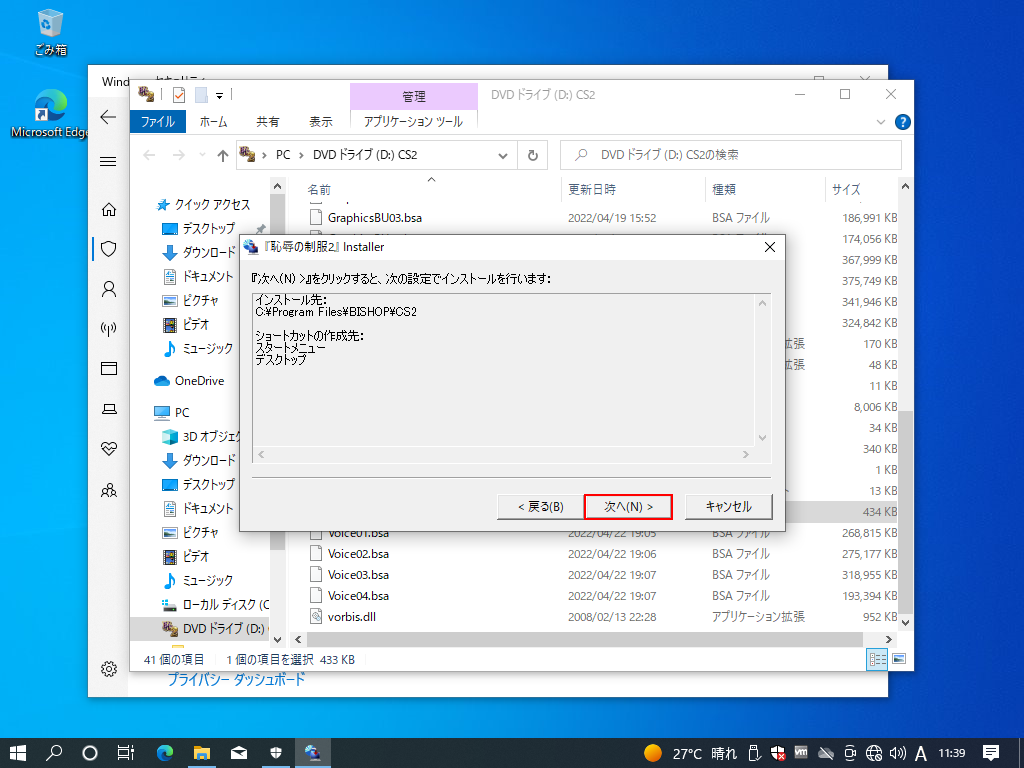Screen dimensions: 1024x768
Task: Open recent locations dropdown arrow
Action: click(202, 155)
